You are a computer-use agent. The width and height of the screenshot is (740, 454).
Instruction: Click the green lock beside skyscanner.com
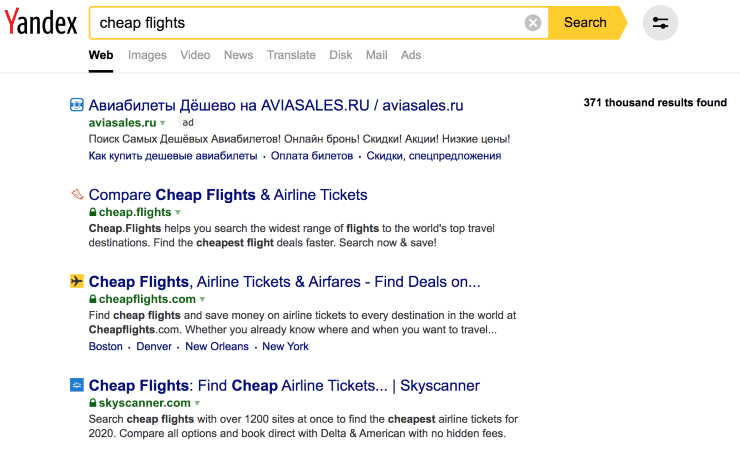click(93, 403)
